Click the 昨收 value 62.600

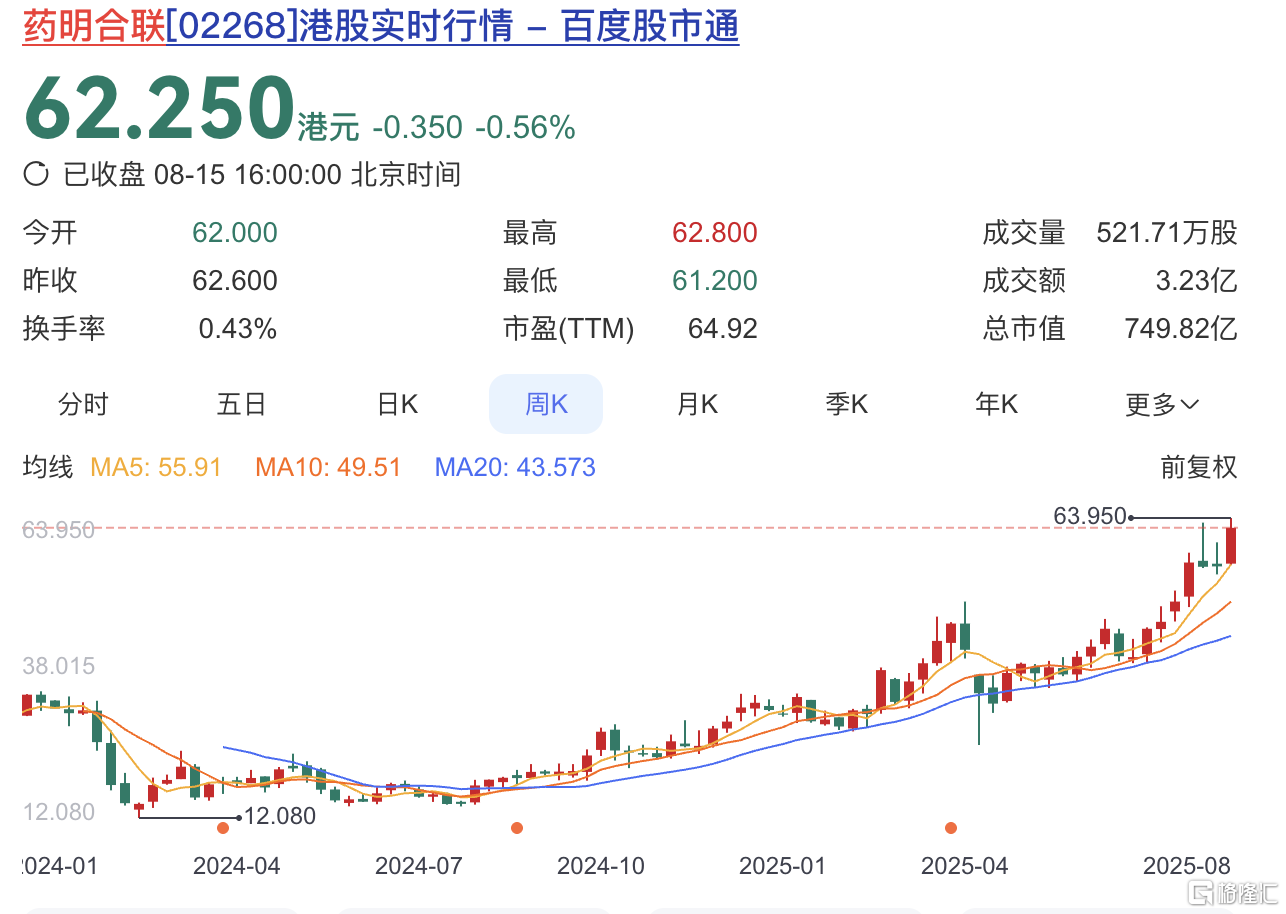(235, 281)
